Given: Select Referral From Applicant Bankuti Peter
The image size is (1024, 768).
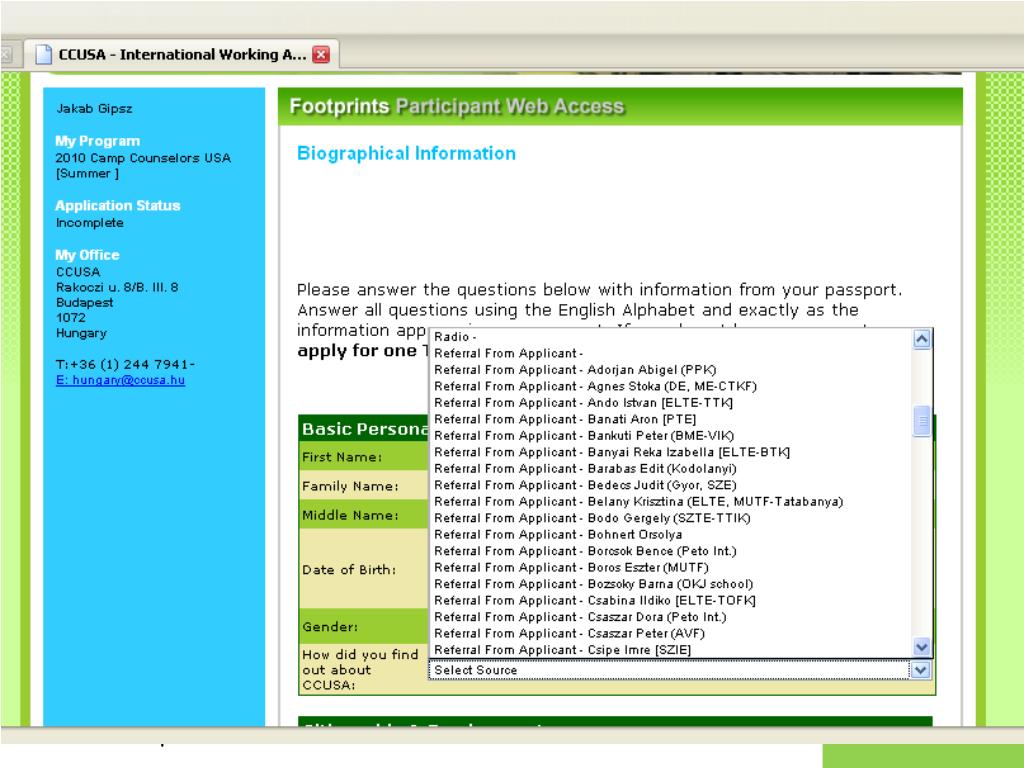Looking at the screenshot, I should click(x=671, y=436).
